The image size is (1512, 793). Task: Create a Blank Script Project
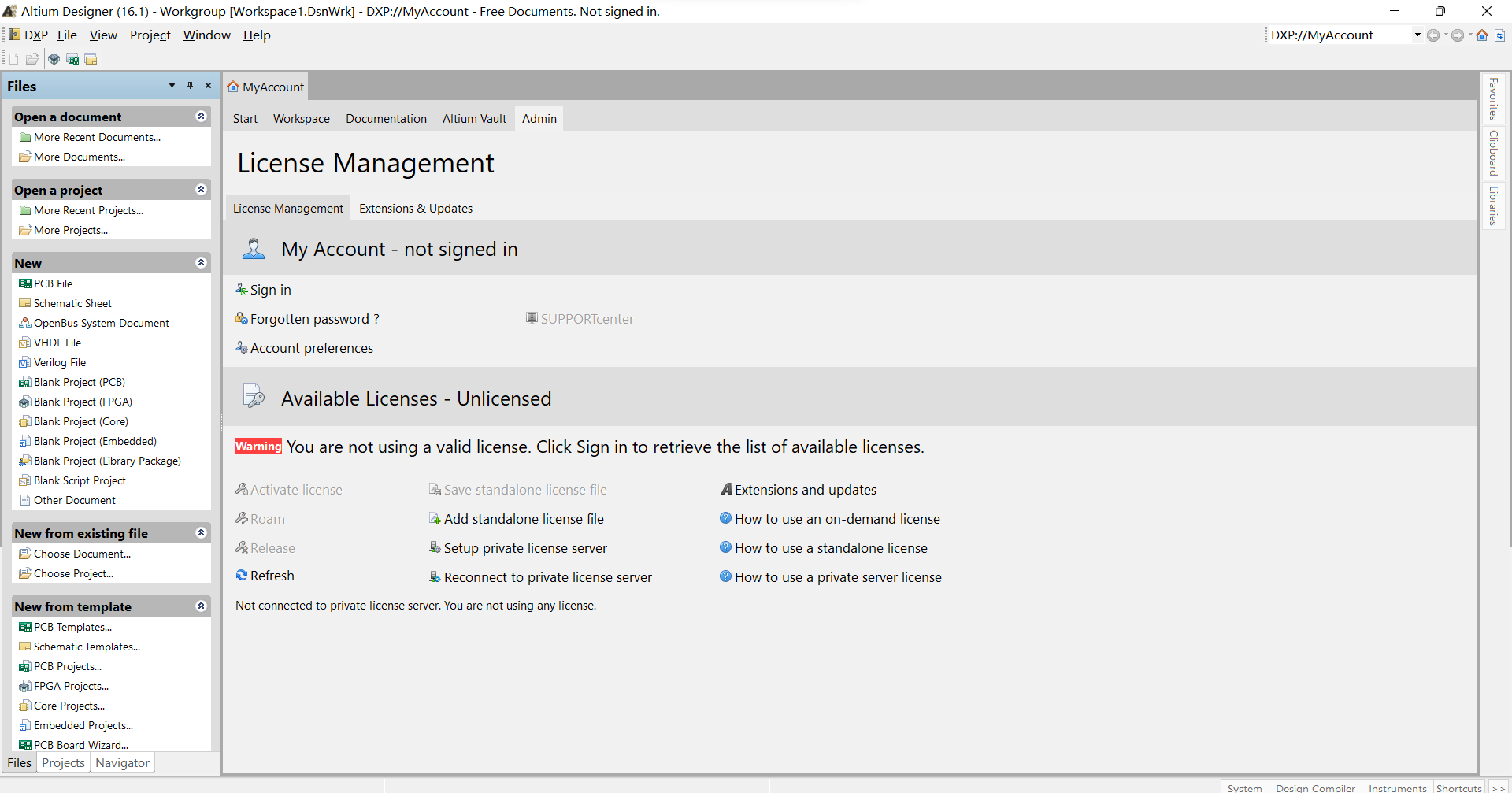(72, 480)
